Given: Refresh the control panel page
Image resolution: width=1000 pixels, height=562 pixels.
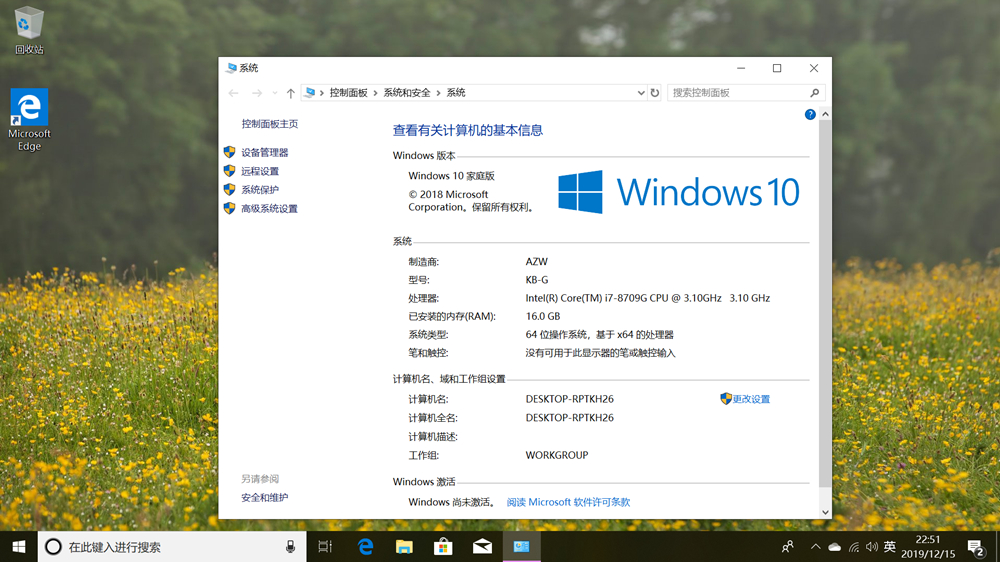Looking at the screenshot, I should (x=654, y=93).
